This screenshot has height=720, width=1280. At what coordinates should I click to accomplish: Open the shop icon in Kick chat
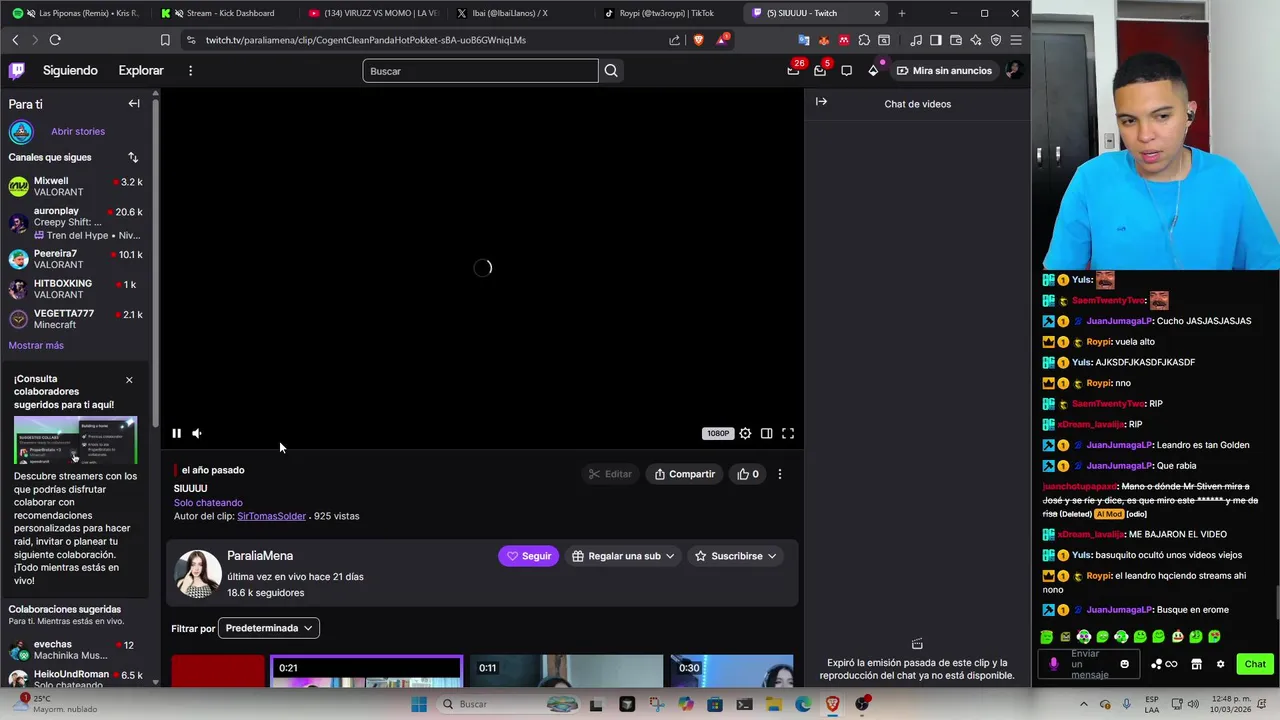click(1196, 664)
